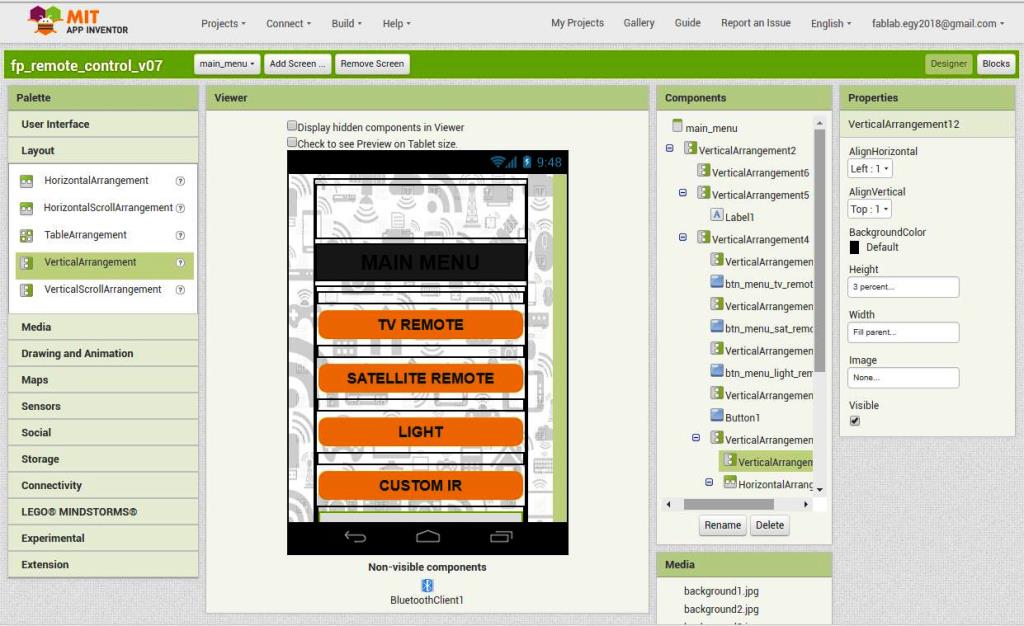Expand the Connectivity palette section
This screenshot has width=1024, height=626.
tap(103, 486)
